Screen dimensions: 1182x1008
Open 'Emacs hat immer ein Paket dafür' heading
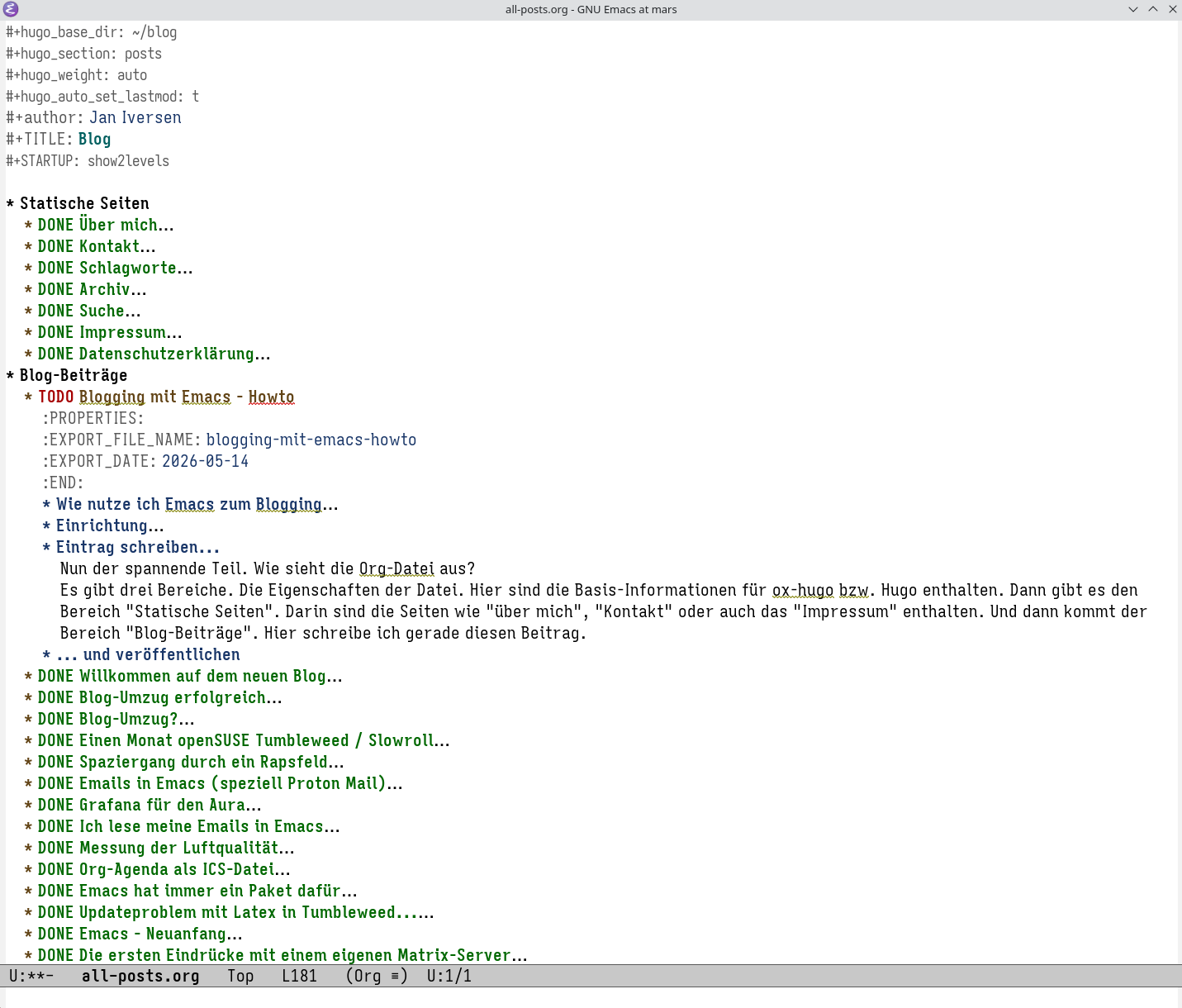218,891
